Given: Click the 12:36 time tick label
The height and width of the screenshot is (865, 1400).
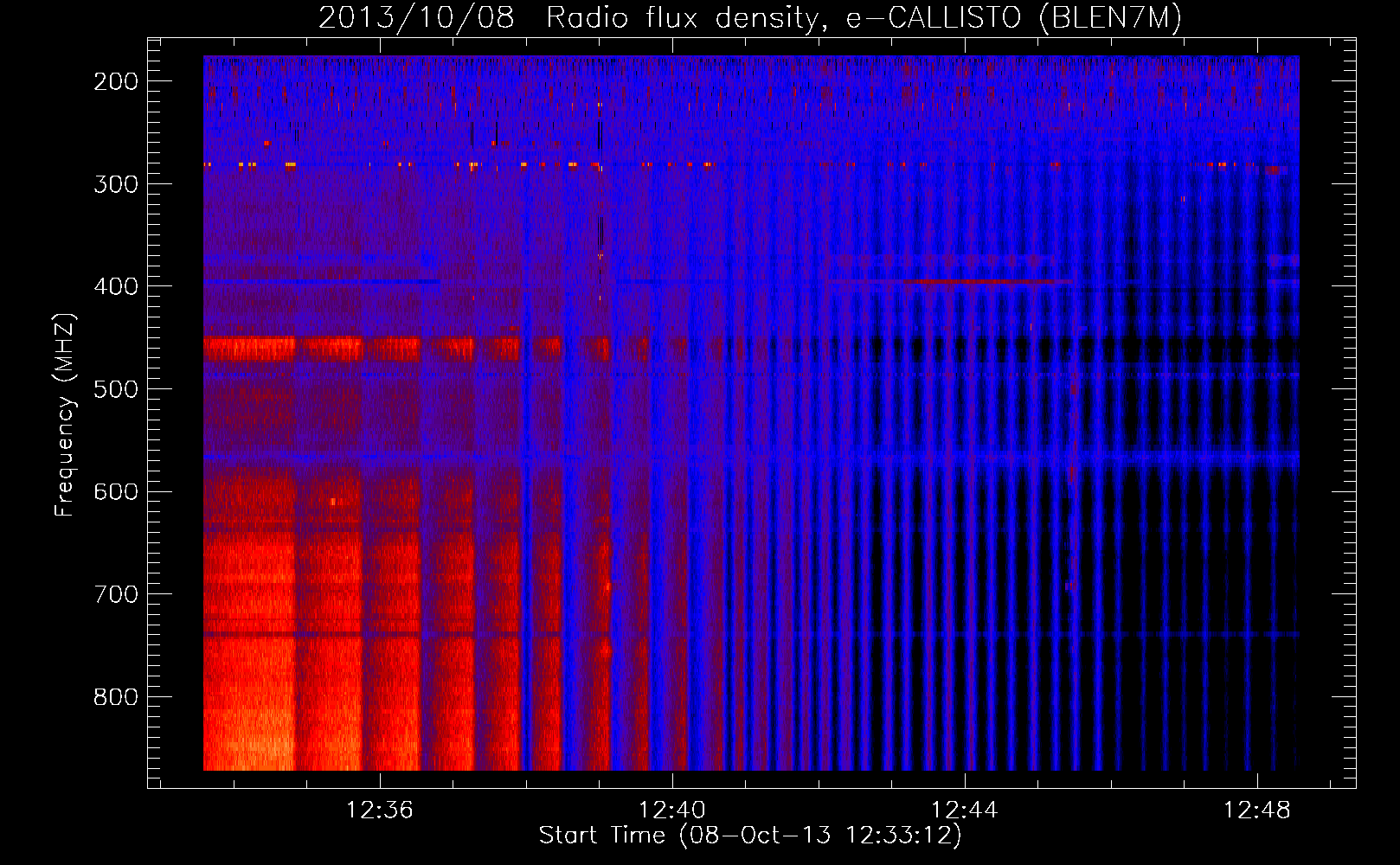Looking at the screenshot, I should (380, 811).
